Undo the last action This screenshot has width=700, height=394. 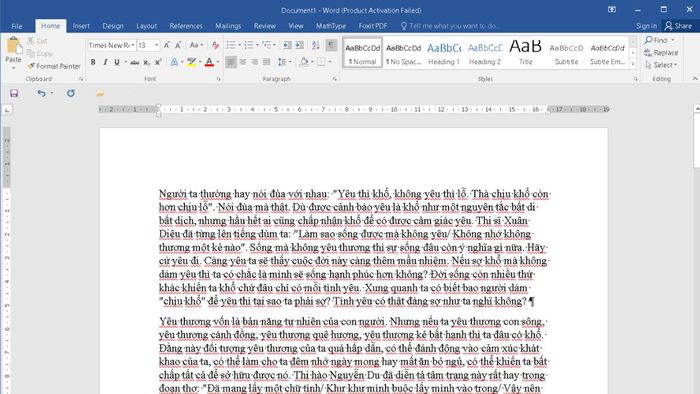click(41, 93)
